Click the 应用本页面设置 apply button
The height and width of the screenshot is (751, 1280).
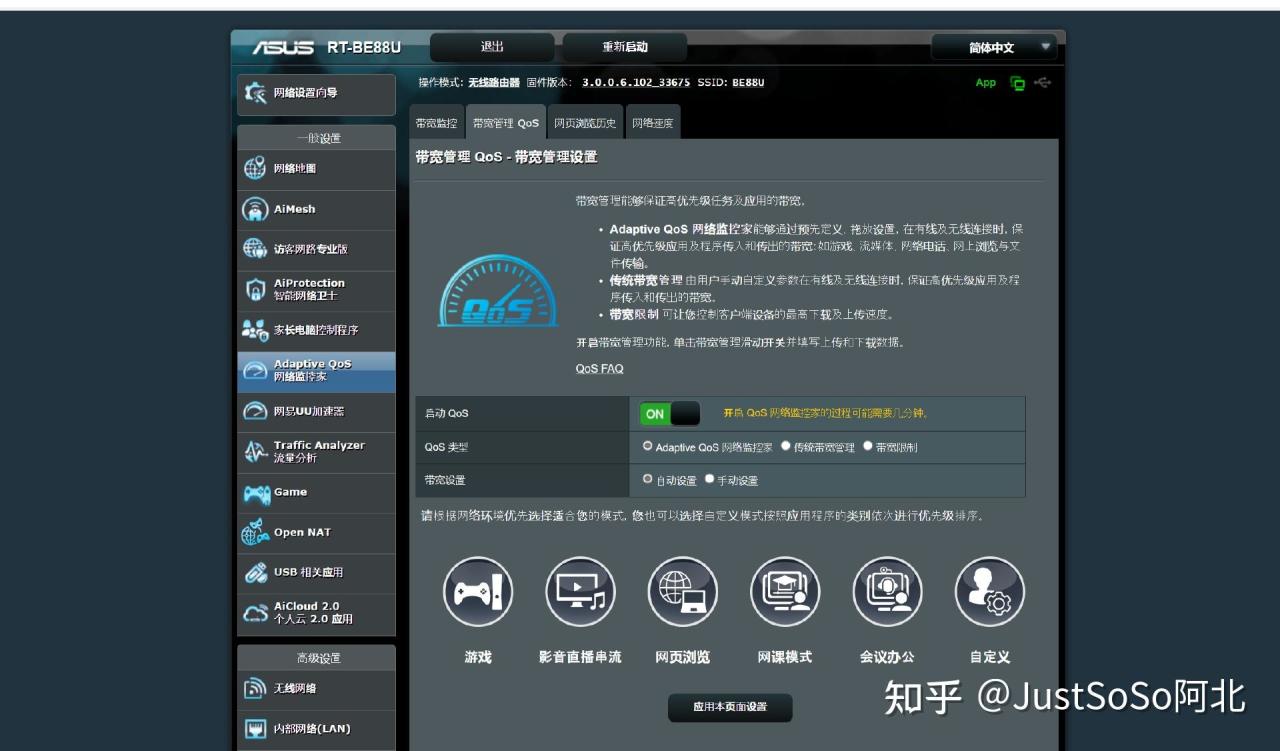tap(730, 707)
